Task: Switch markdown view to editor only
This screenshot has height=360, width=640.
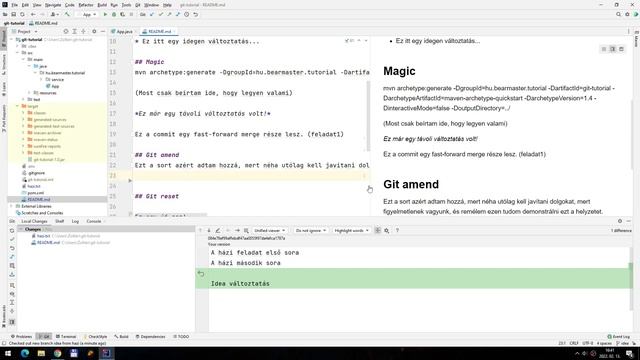Action: click(x=604, y=49)
